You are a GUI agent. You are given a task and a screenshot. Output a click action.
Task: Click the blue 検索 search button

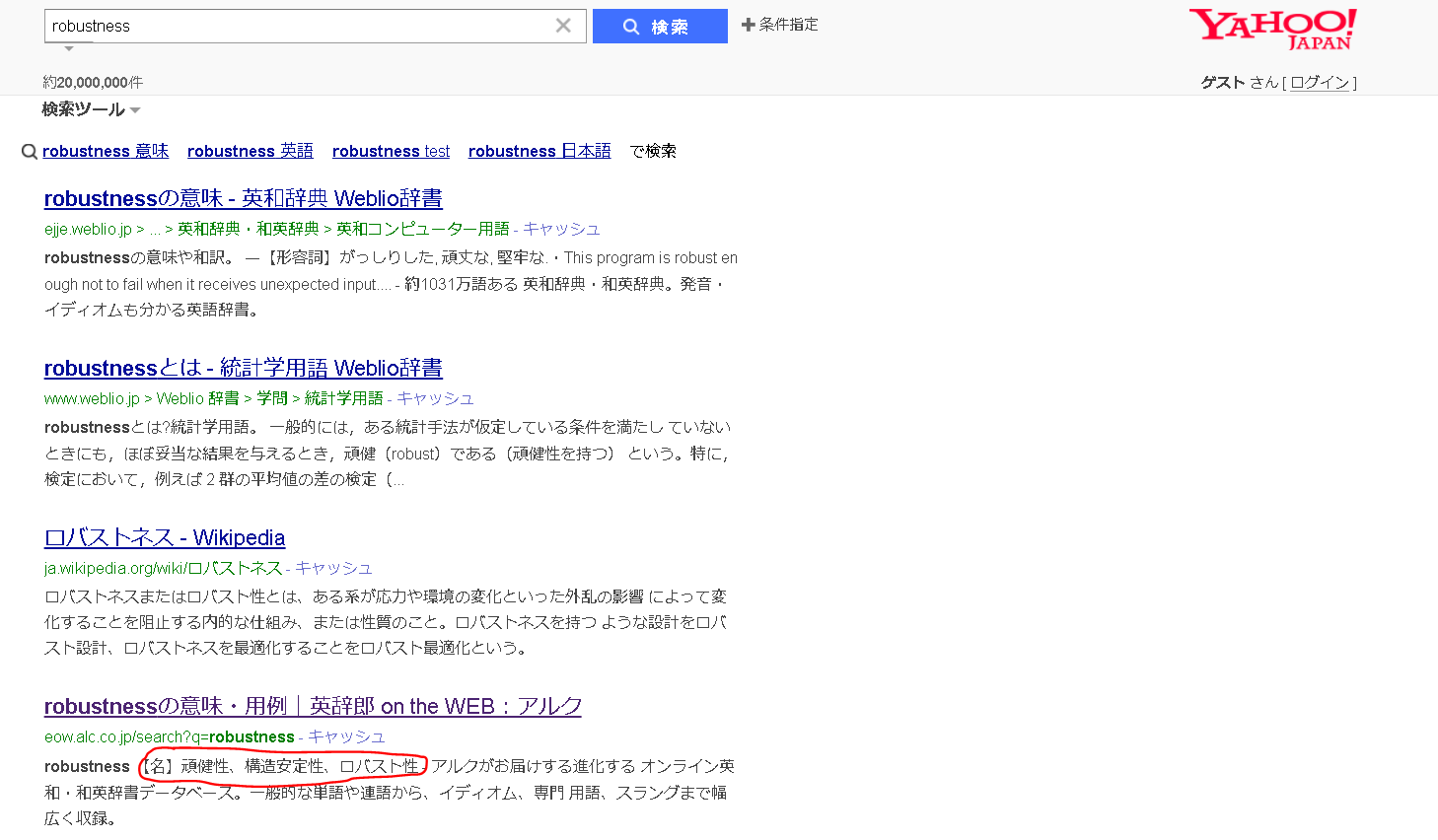(660, 27)
